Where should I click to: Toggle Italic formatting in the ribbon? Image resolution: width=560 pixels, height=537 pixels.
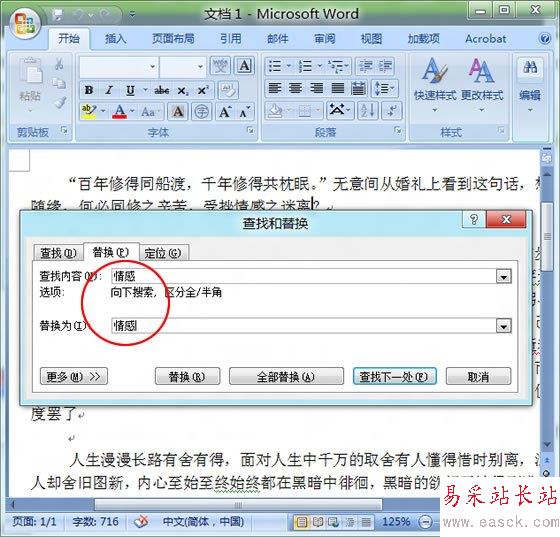109,90
